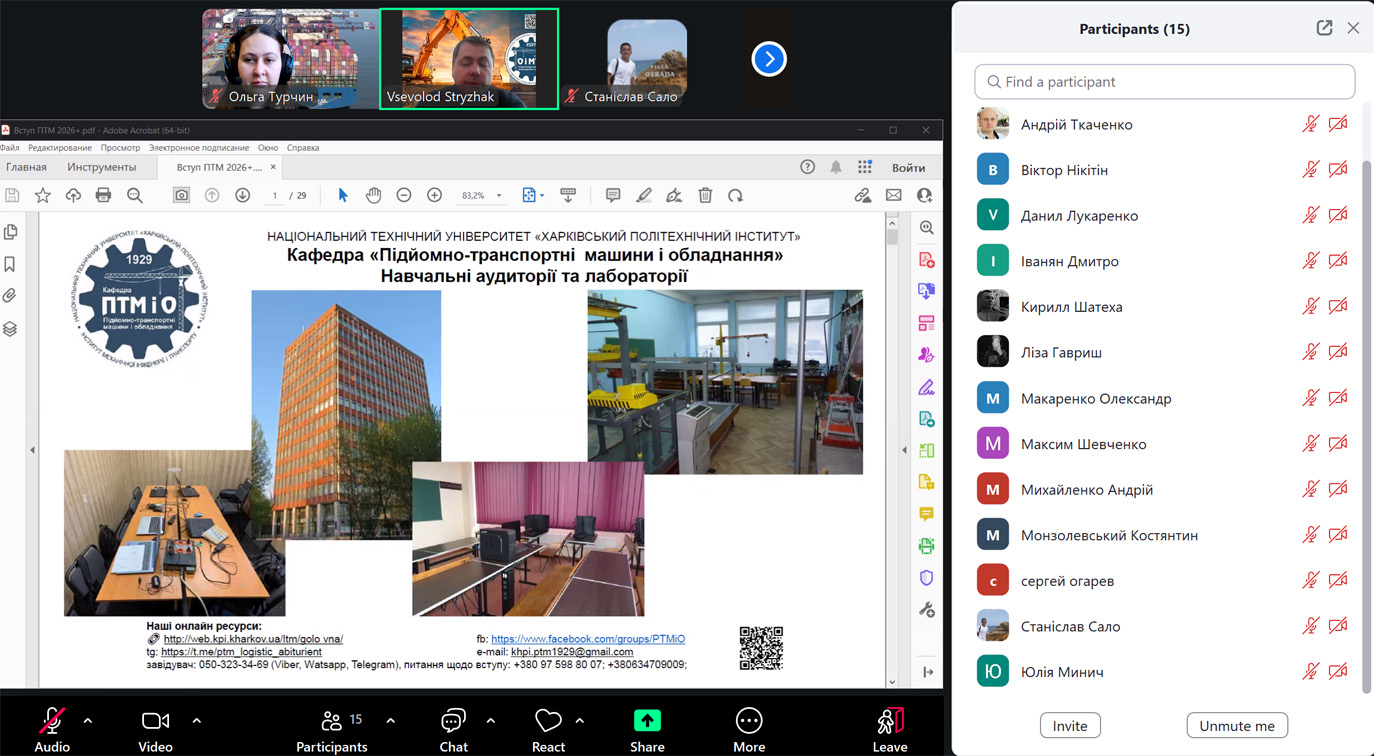Expand the Video options arrow
Image resolution: width=1374 pixels, height=756 pixels.
[196, 720]
